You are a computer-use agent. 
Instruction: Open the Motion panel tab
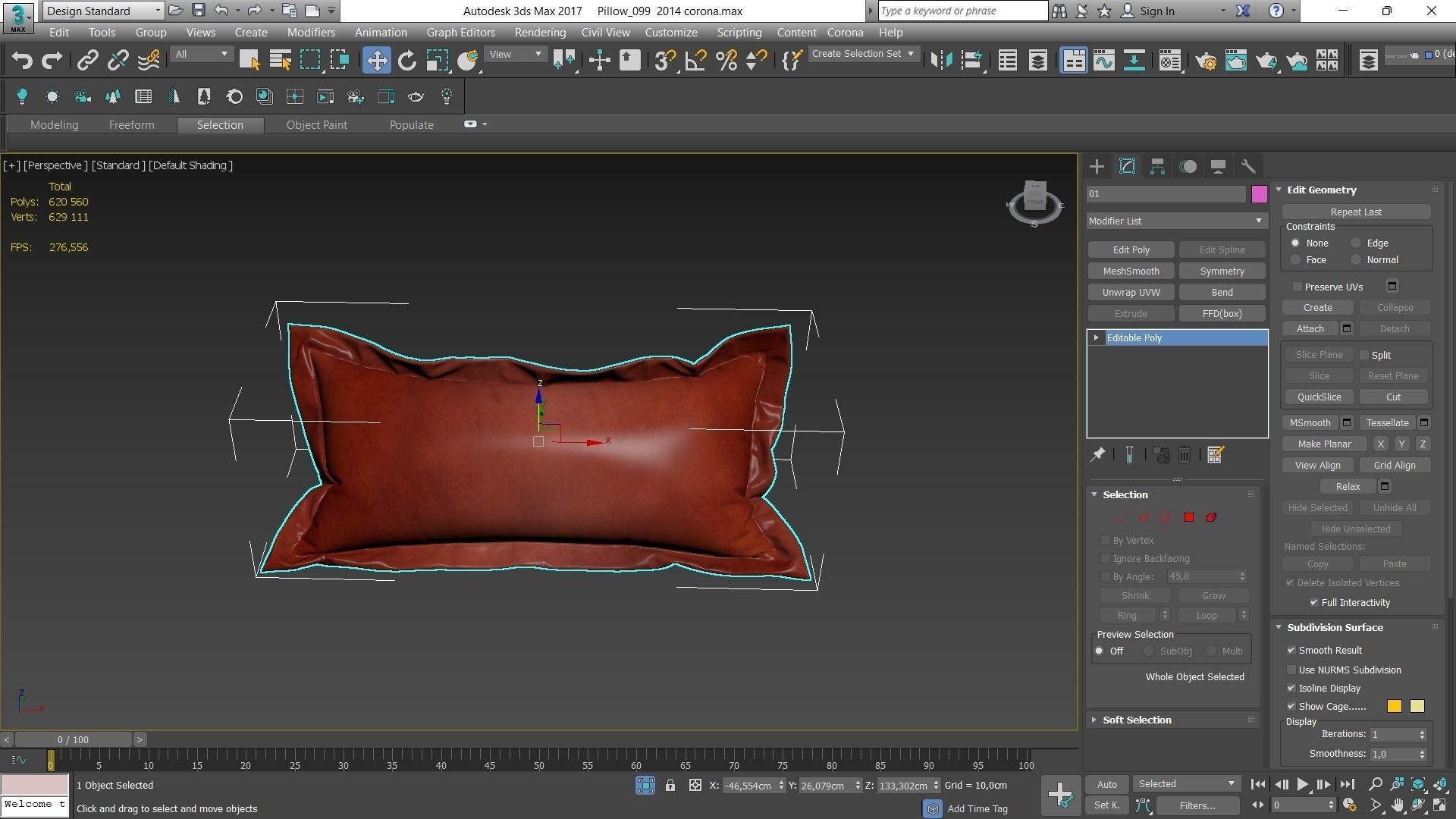tap(1188, 167)
